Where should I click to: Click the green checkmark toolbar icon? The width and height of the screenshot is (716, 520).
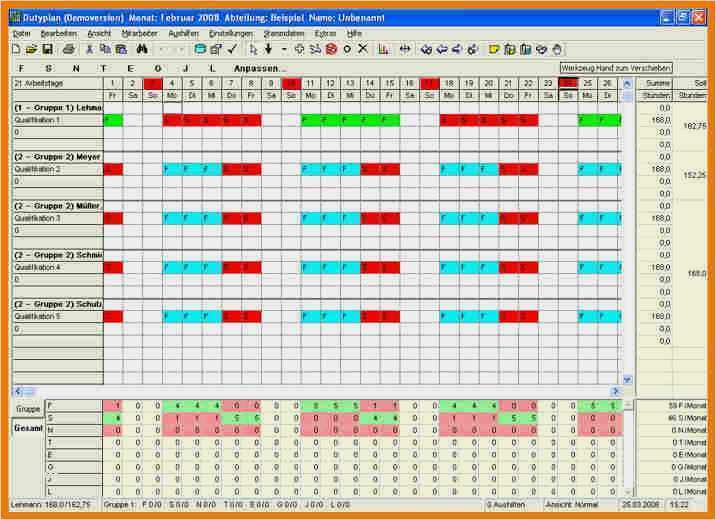[232, 49]
